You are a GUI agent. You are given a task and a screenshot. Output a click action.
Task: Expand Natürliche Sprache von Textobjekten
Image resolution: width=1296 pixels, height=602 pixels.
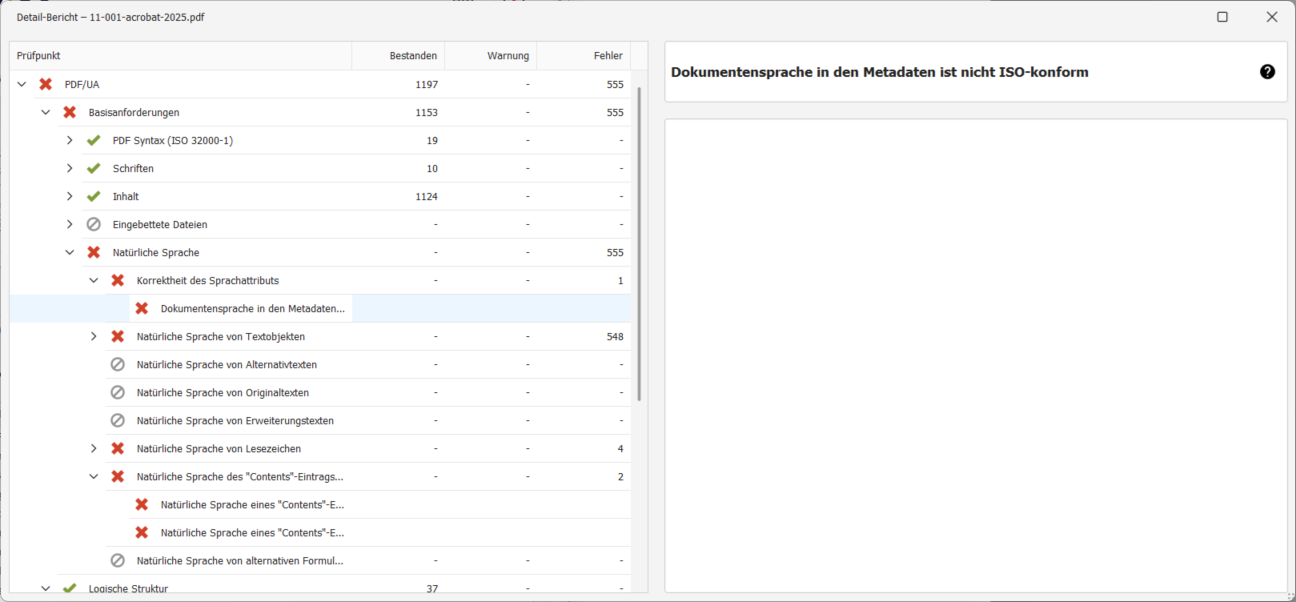[94, 337]
